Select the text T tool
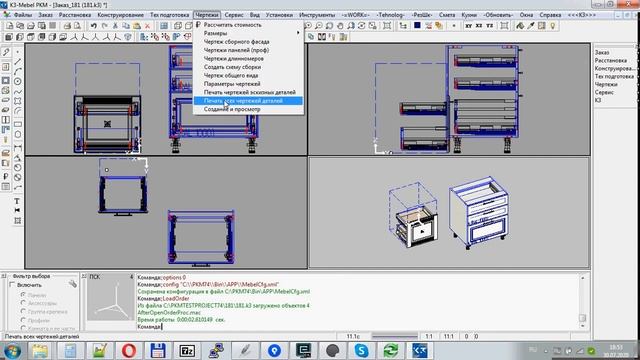640x360 pixels. [x=17, y=201]
